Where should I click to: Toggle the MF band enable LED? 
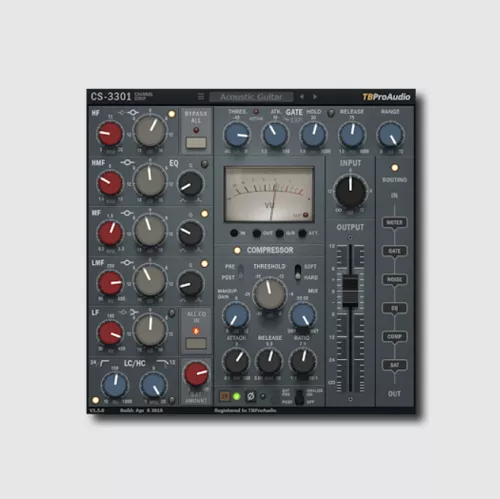(x=204, y=214)
